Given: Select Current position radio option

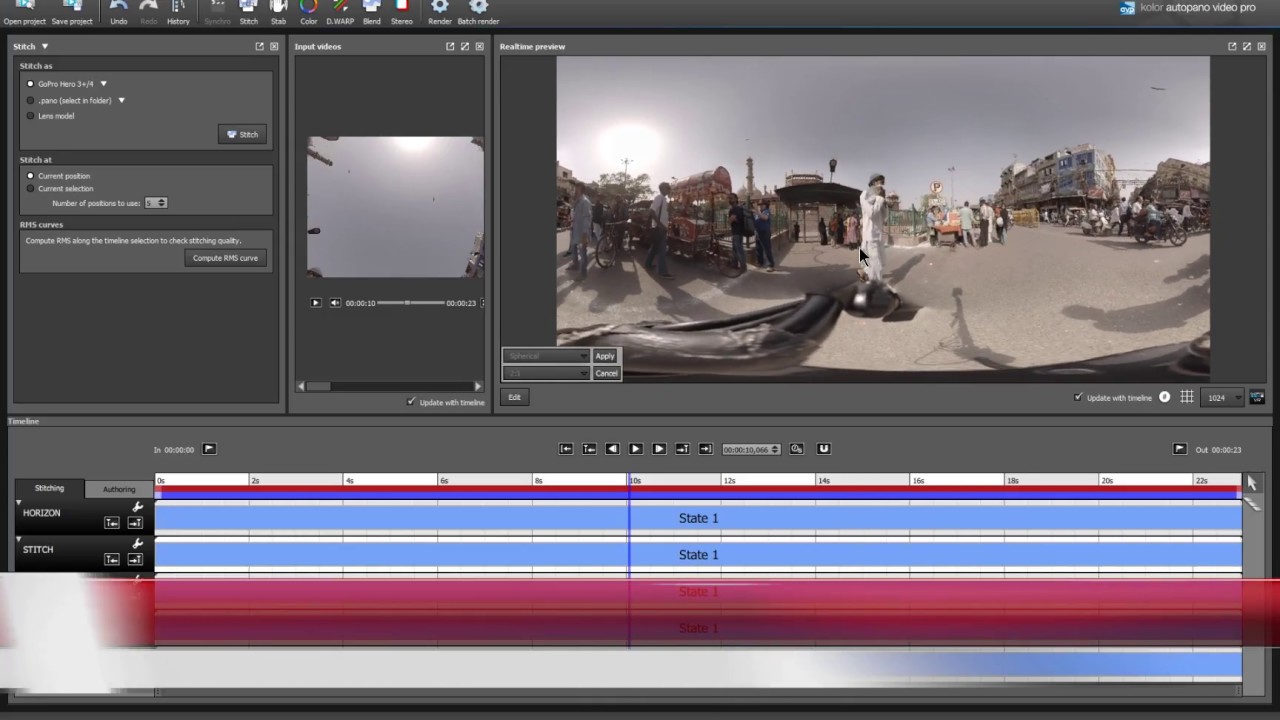Looking at the screenshot, I should click(30, 176).
